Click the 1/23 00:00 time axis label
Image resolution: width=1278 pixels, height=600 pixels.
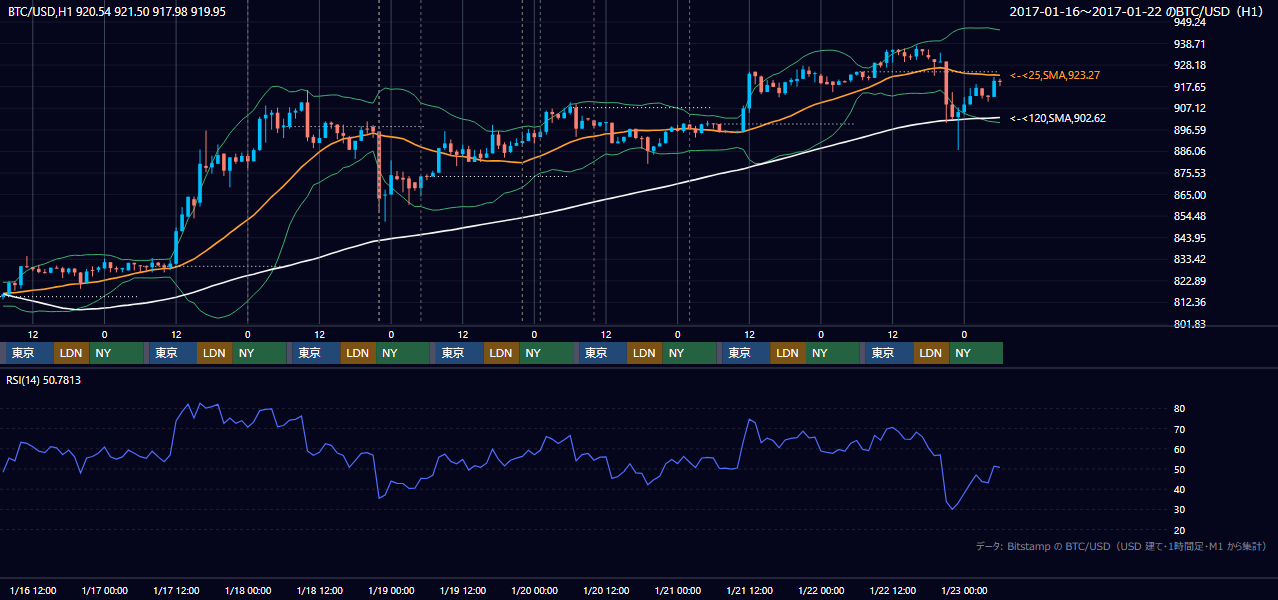coord(964,590)
